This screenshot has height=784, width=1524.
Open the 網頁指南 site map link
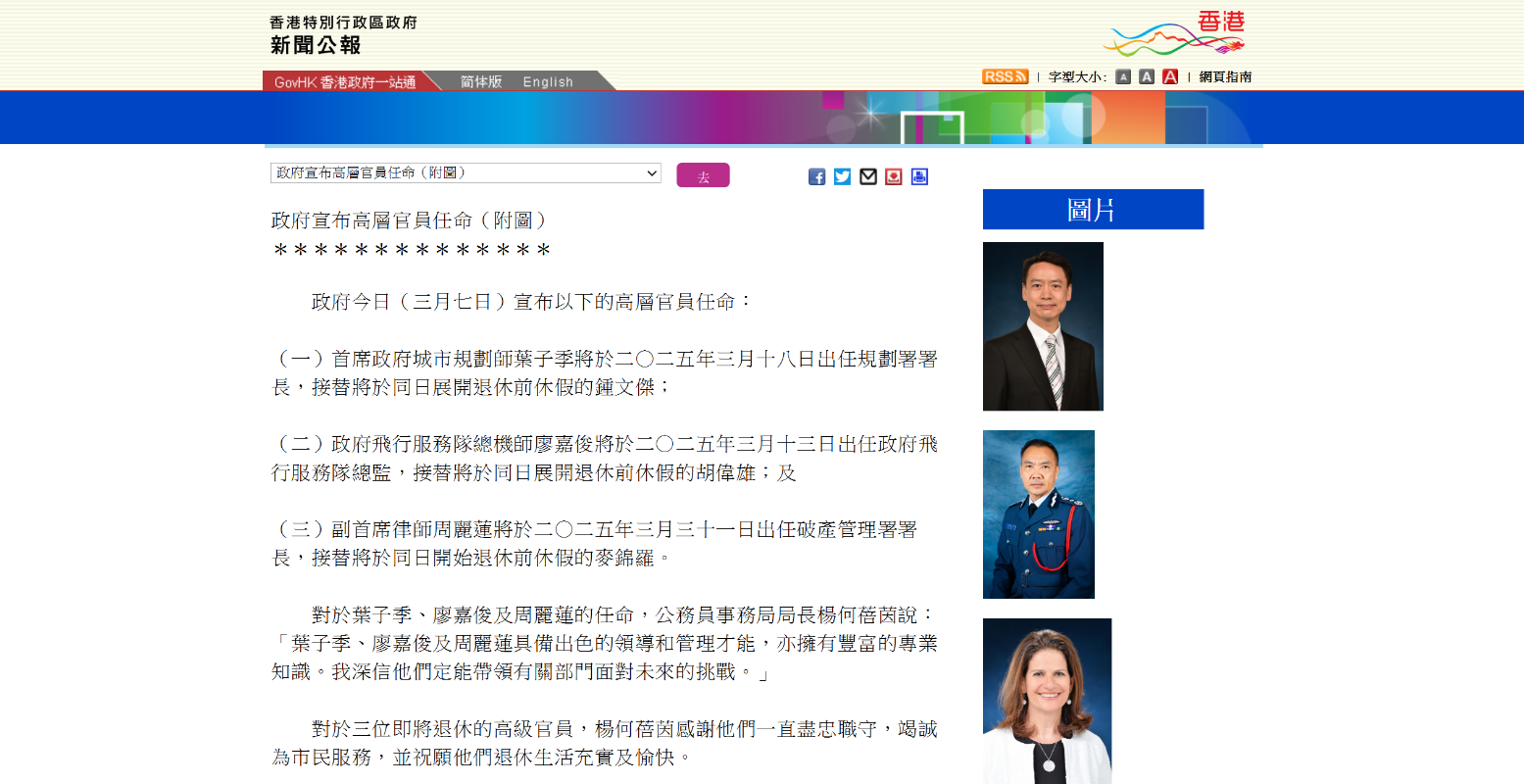pos(1225,76)
